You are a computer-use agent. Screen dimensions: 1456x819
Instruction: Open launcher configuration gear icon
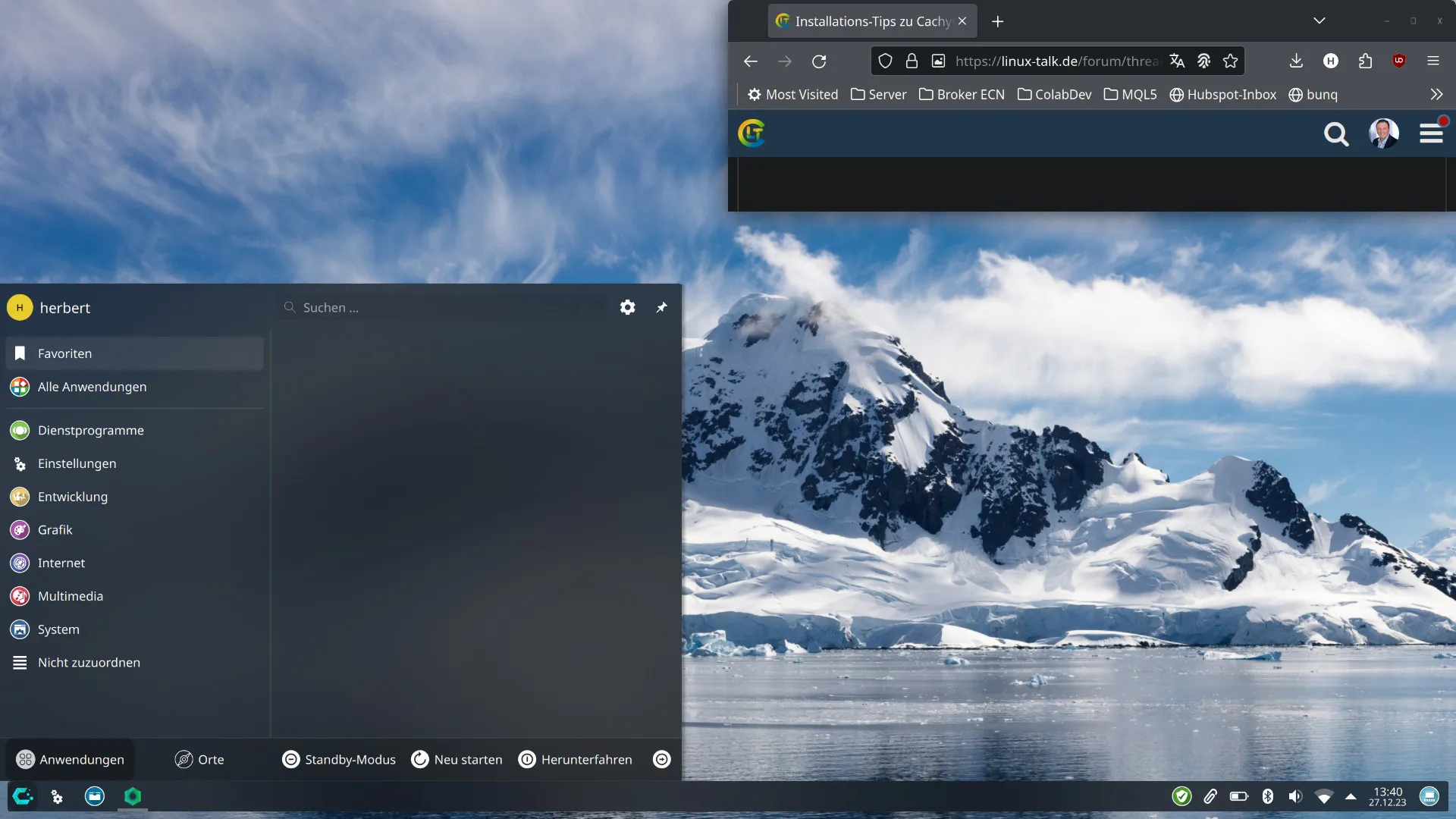click(627, 307)
